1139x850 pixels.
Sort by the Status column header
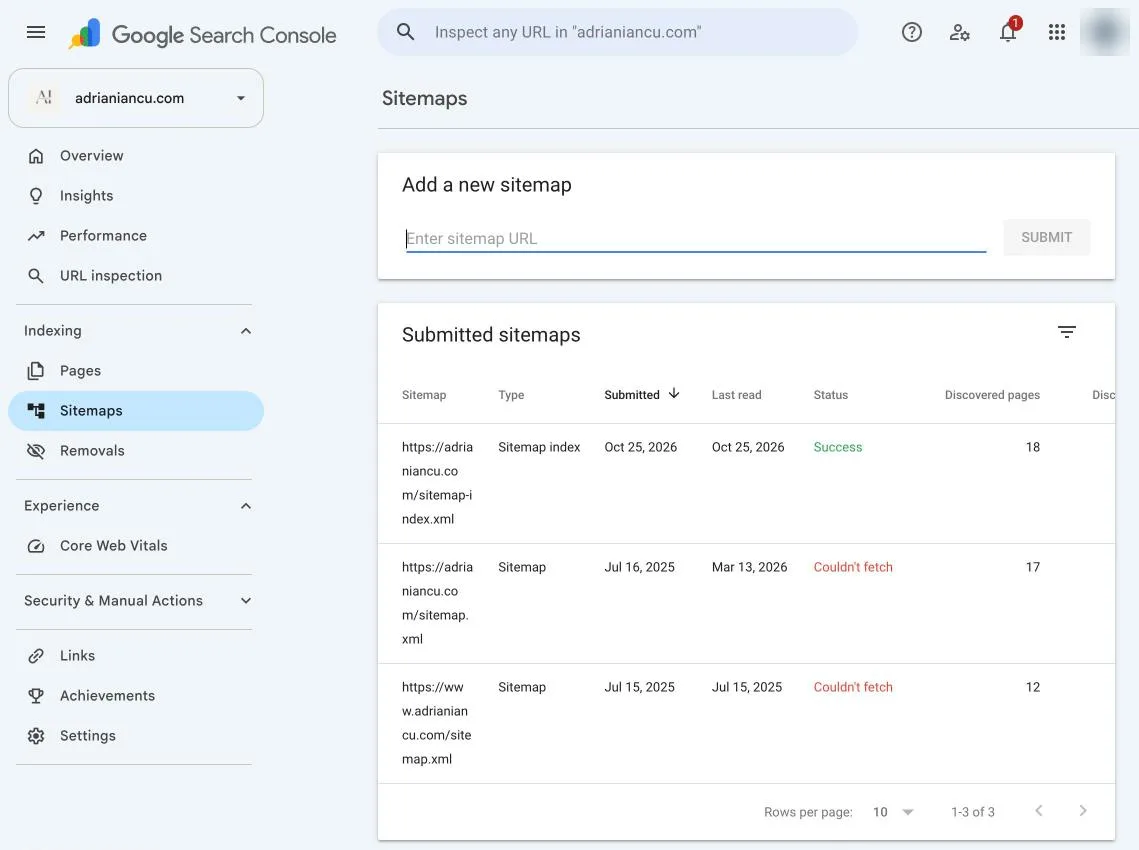tap(831, 394)
